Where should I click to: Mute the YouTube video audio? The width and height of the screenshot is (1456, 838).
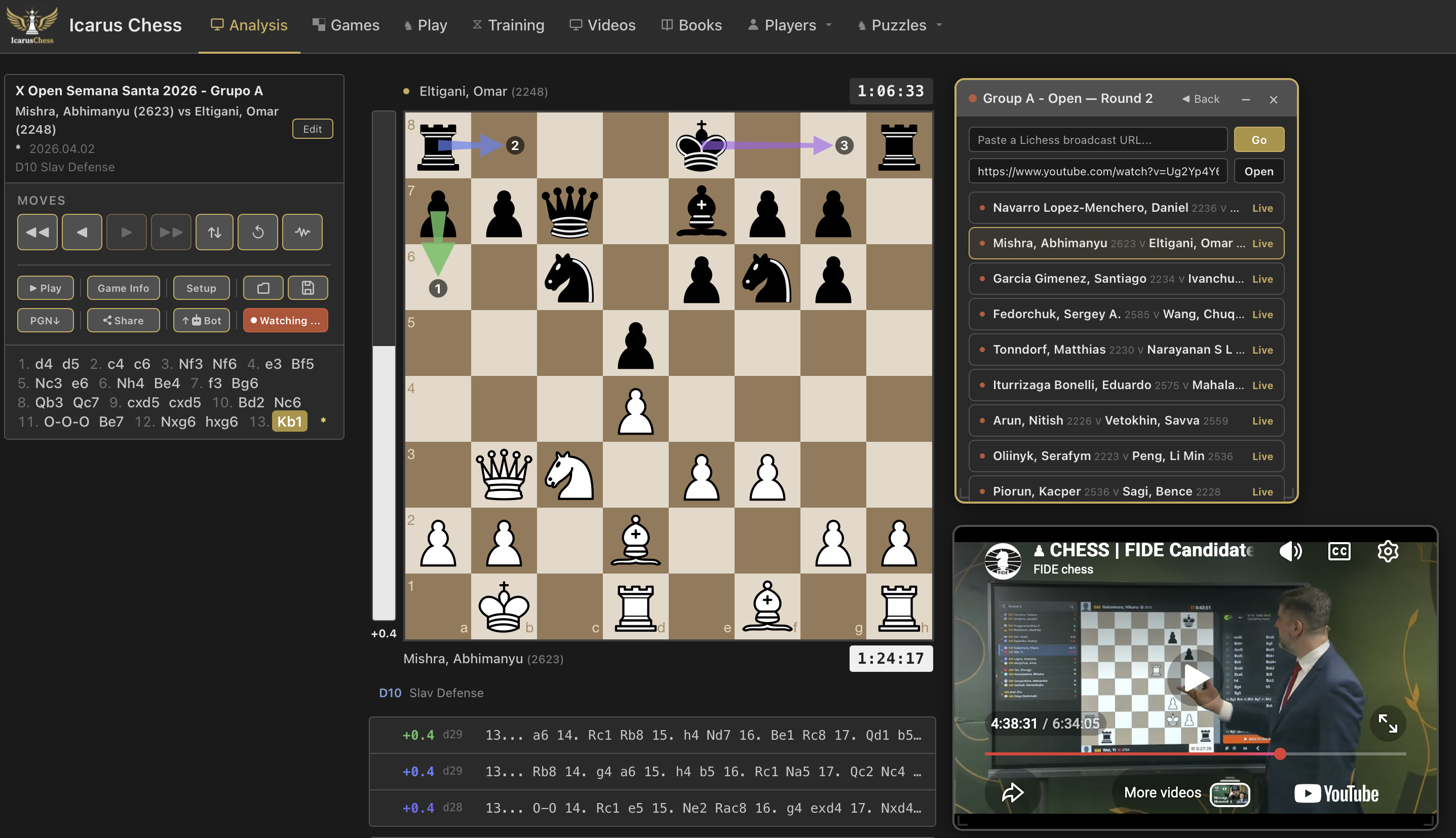pyautogui.click(x=1291, y=551)
